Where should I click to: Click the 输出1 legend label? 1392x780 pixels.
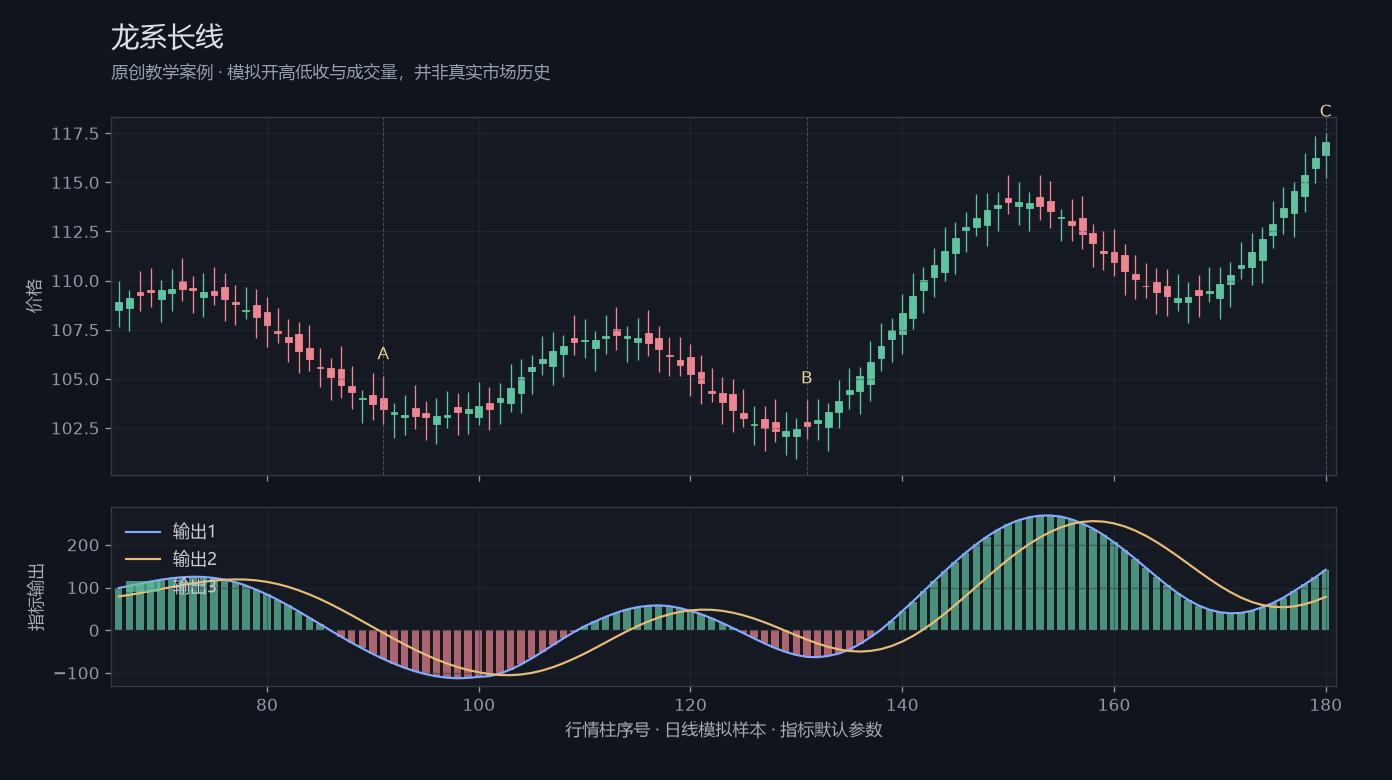[194, 531]
